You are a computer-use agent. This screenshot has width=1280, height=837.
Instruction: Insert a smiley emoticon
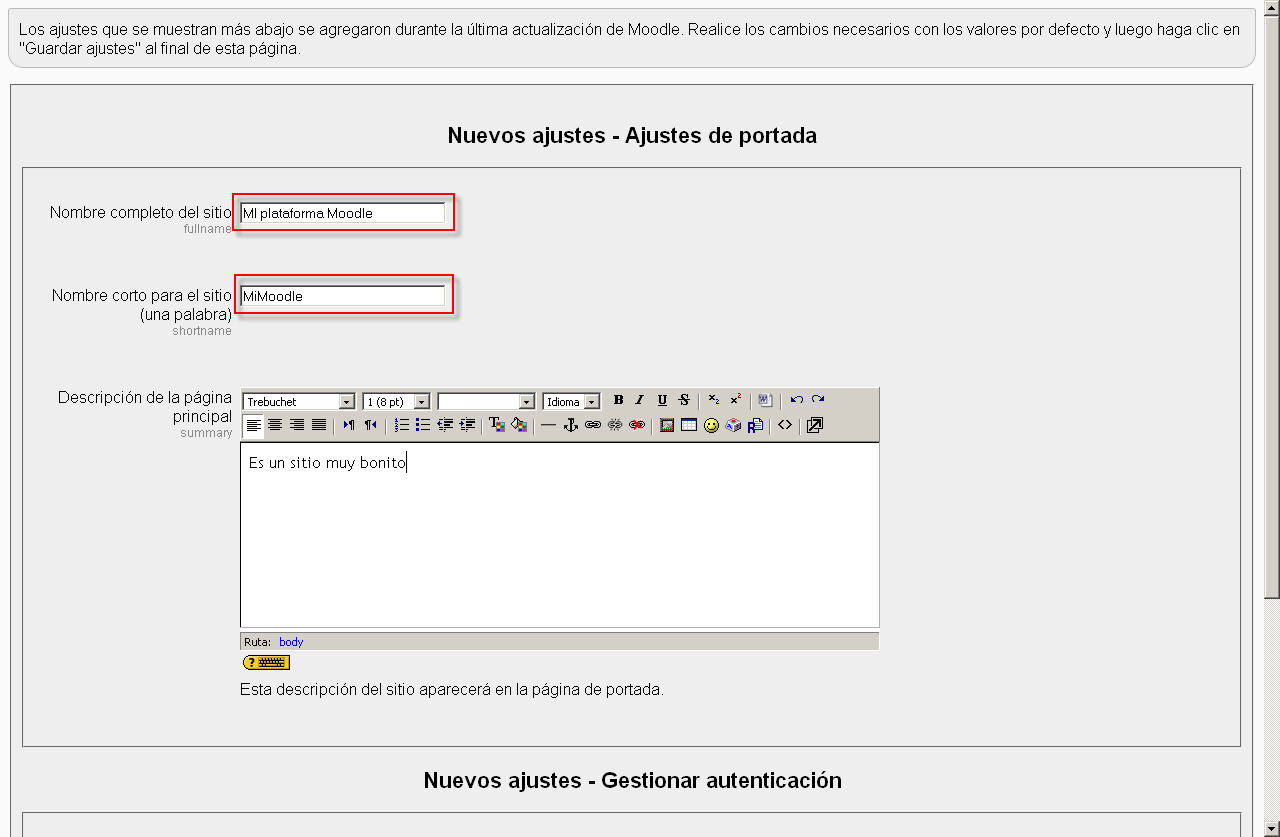coord(711,425)
